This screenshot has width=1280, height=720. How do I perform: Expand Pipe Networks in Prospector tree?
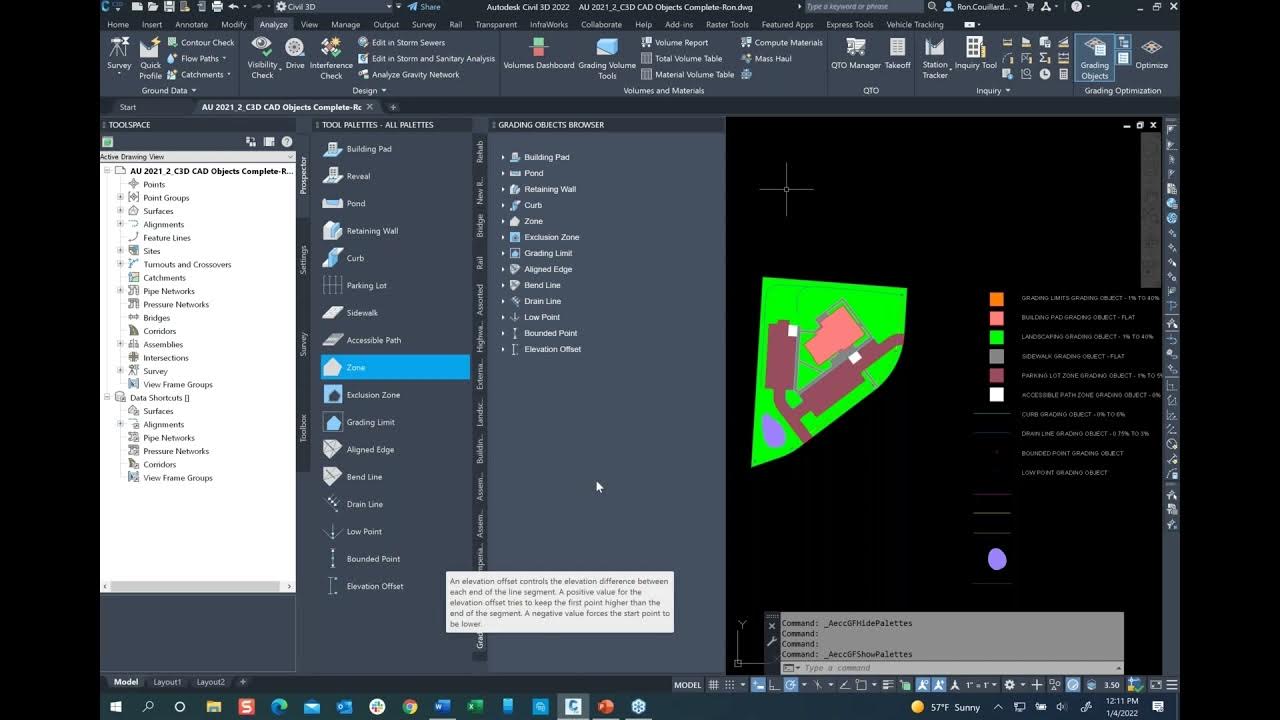120,291
